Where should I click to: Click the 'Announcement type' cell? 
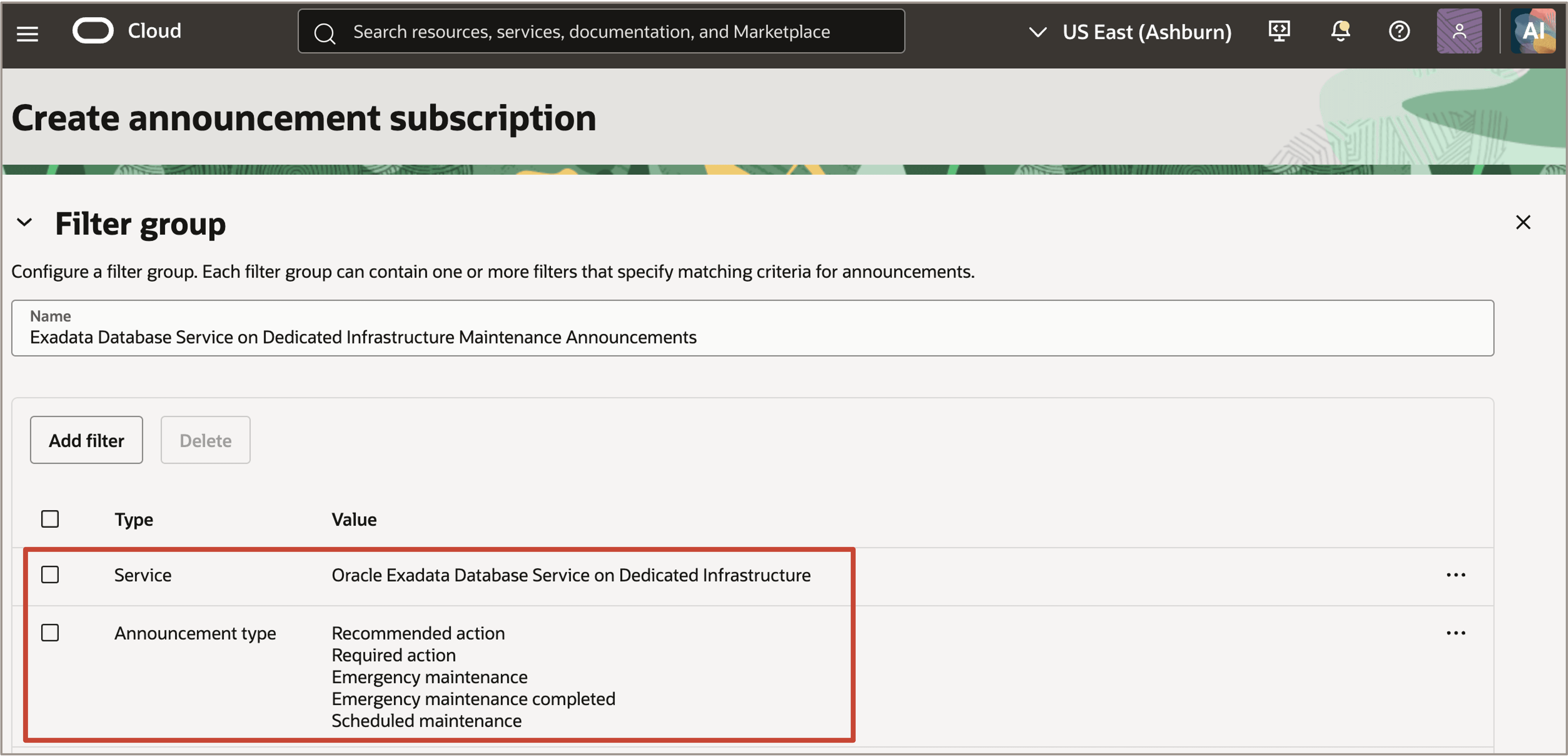pos(195,634)
